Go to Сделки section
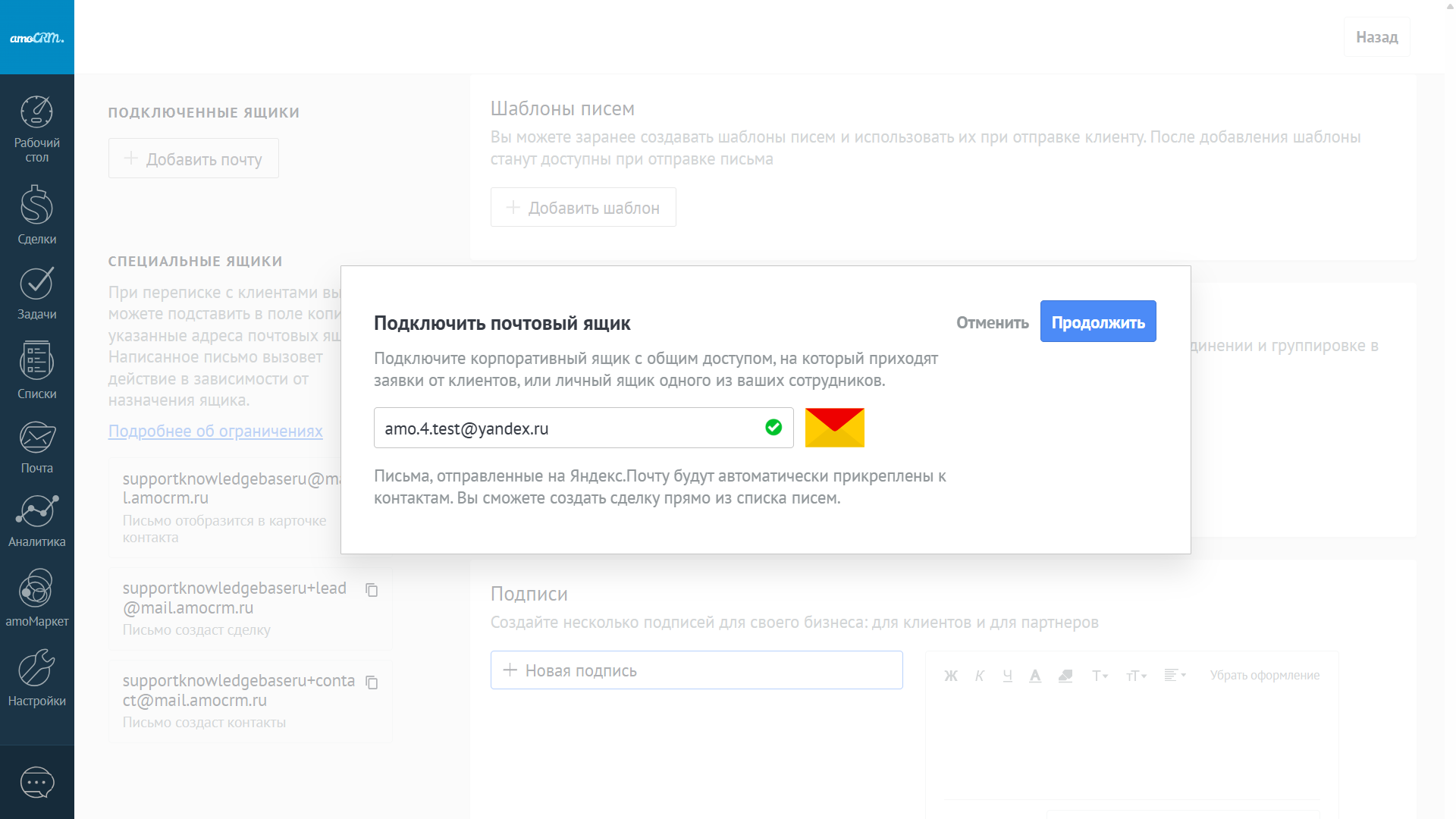The width and height of the screenshot is (1456, 819). pos(36,215)
